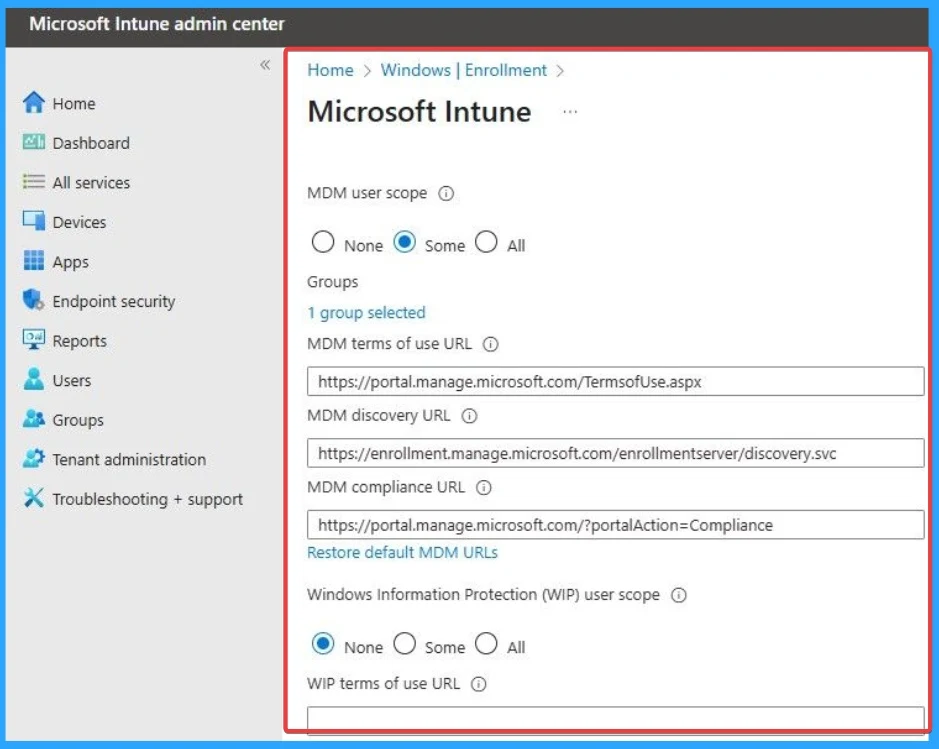Click the Troubleshooting + support tools icon

pyautogui.click(x=34, y=498)
